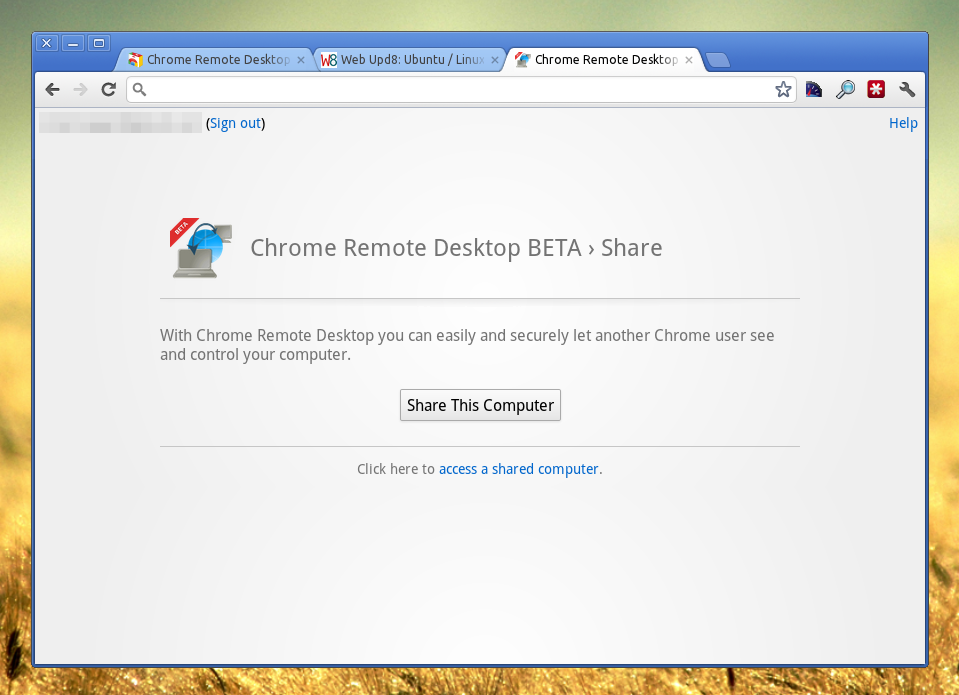Click Share This Computer button
The image size is (959, 695).
[480, 405]
